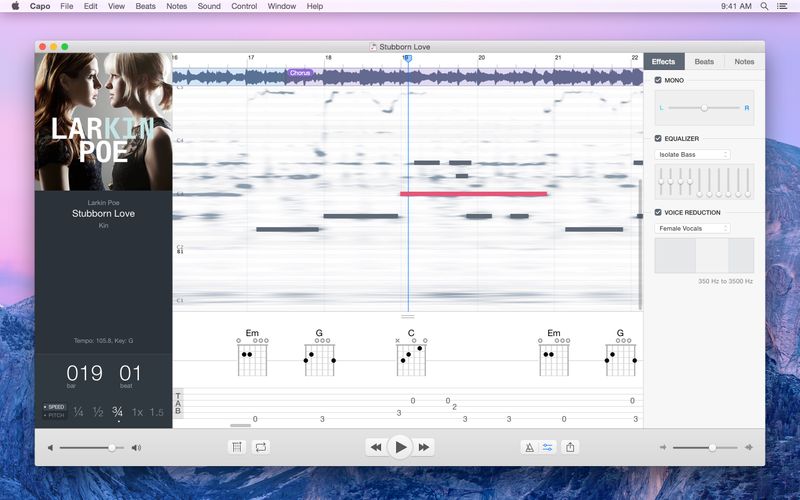Set speed to ½

coord(98,412)
